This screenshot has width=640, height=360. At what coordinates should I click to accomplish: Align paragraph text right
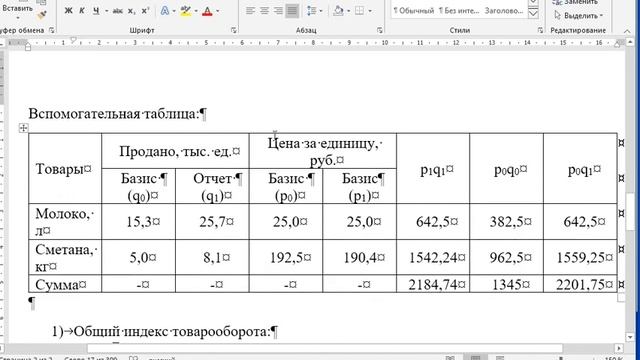(278, 11)
